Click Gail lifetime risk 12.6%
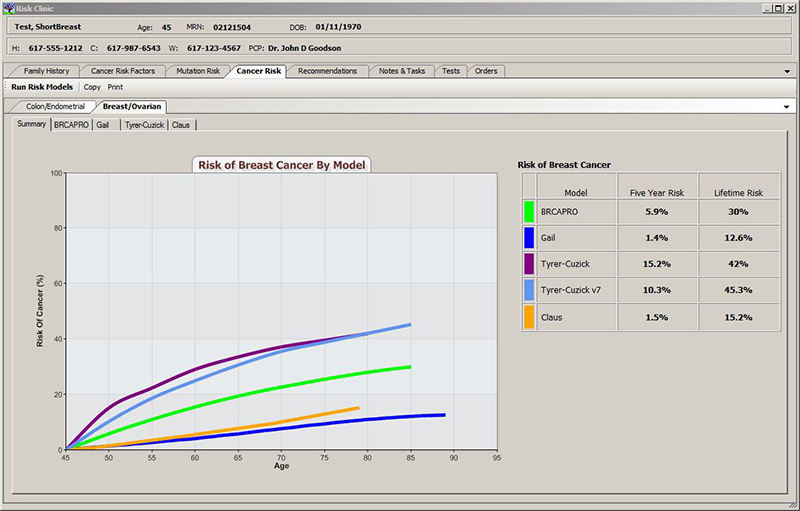 pyautogui.click(x=738, y=238)
